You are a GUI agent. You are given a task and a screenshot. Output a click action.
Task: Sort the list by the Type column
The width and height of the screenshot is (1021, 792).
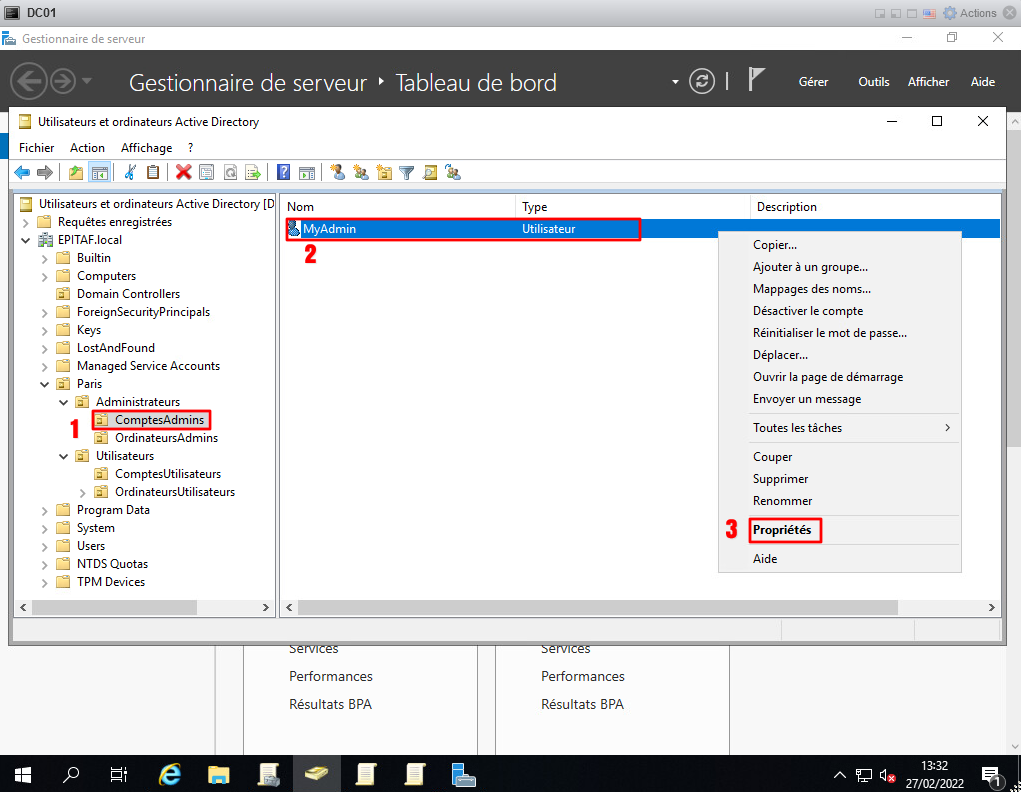[x=630, y=207]
